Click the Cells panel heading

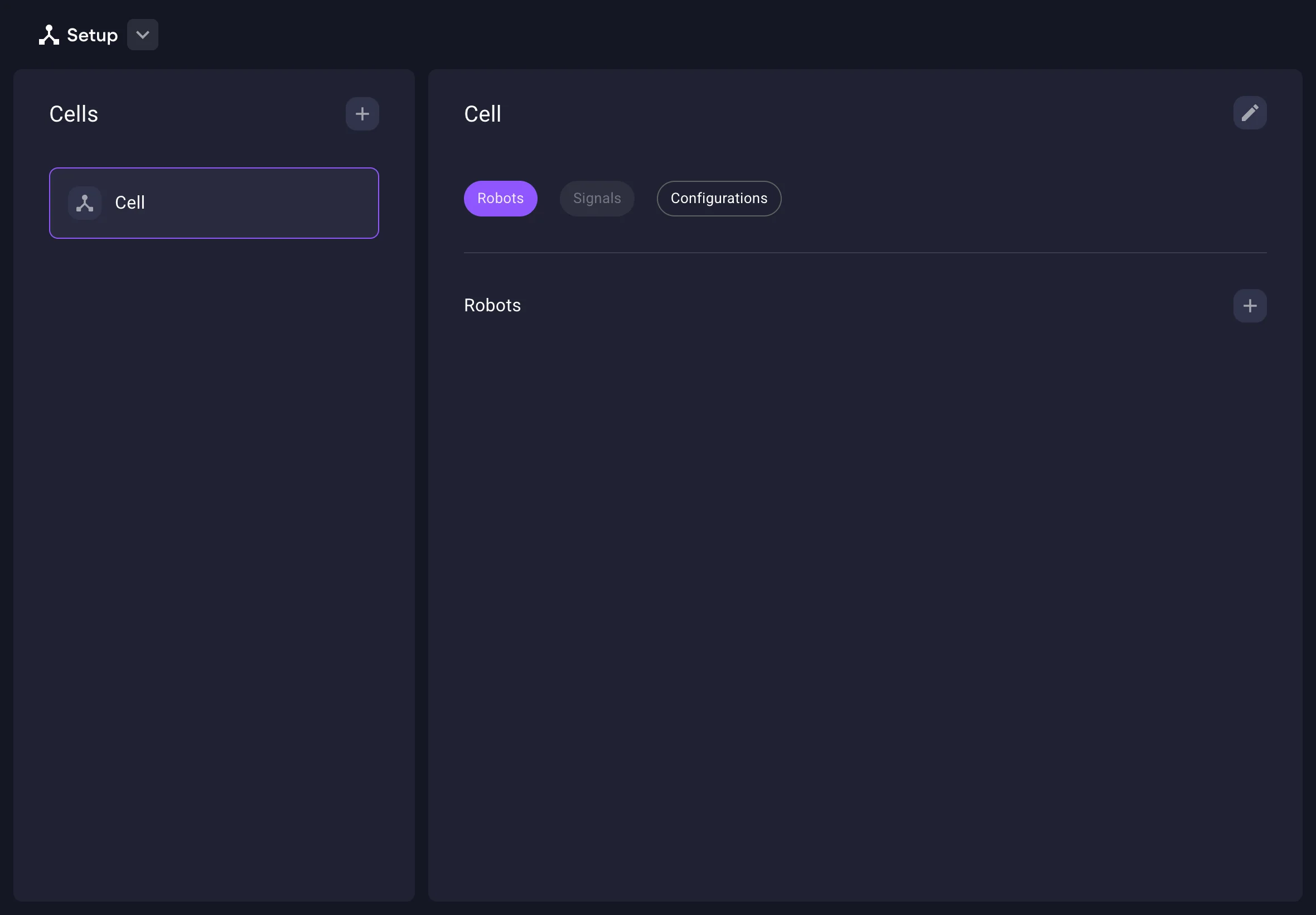[x=74, y=113]
